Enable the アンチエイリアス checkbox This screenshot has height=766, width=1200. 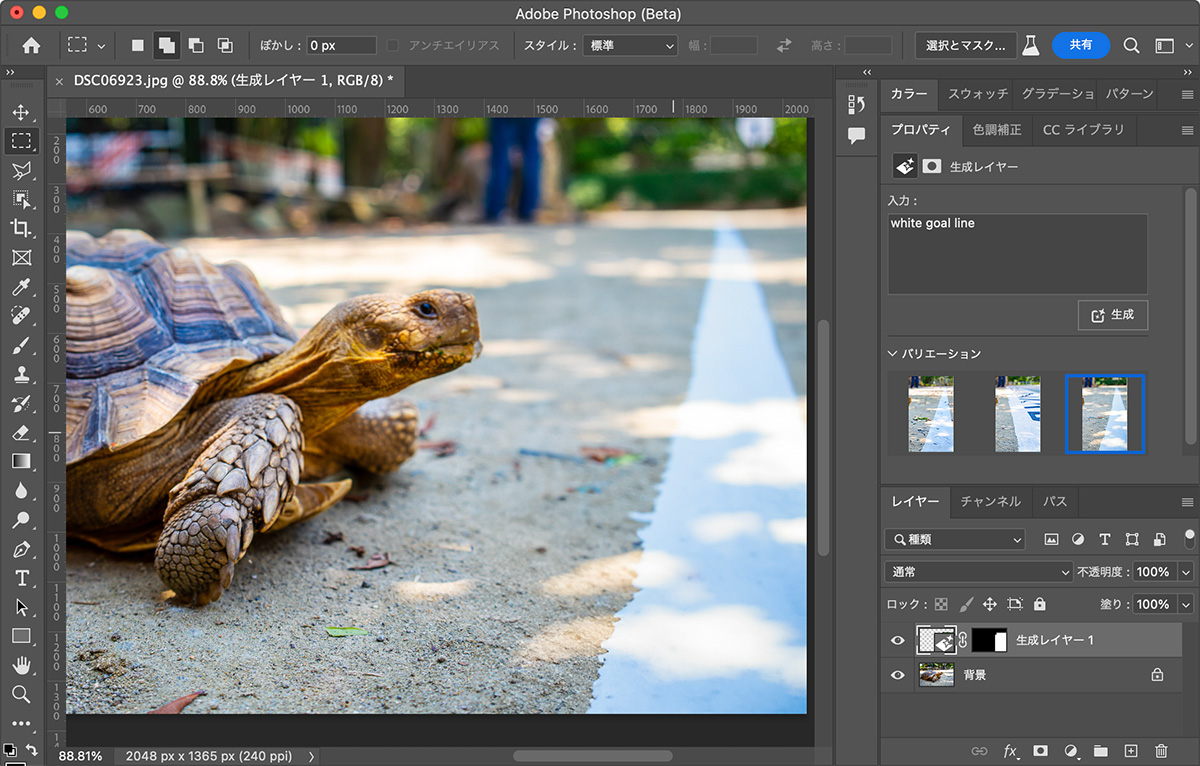[x=390, y=44]
